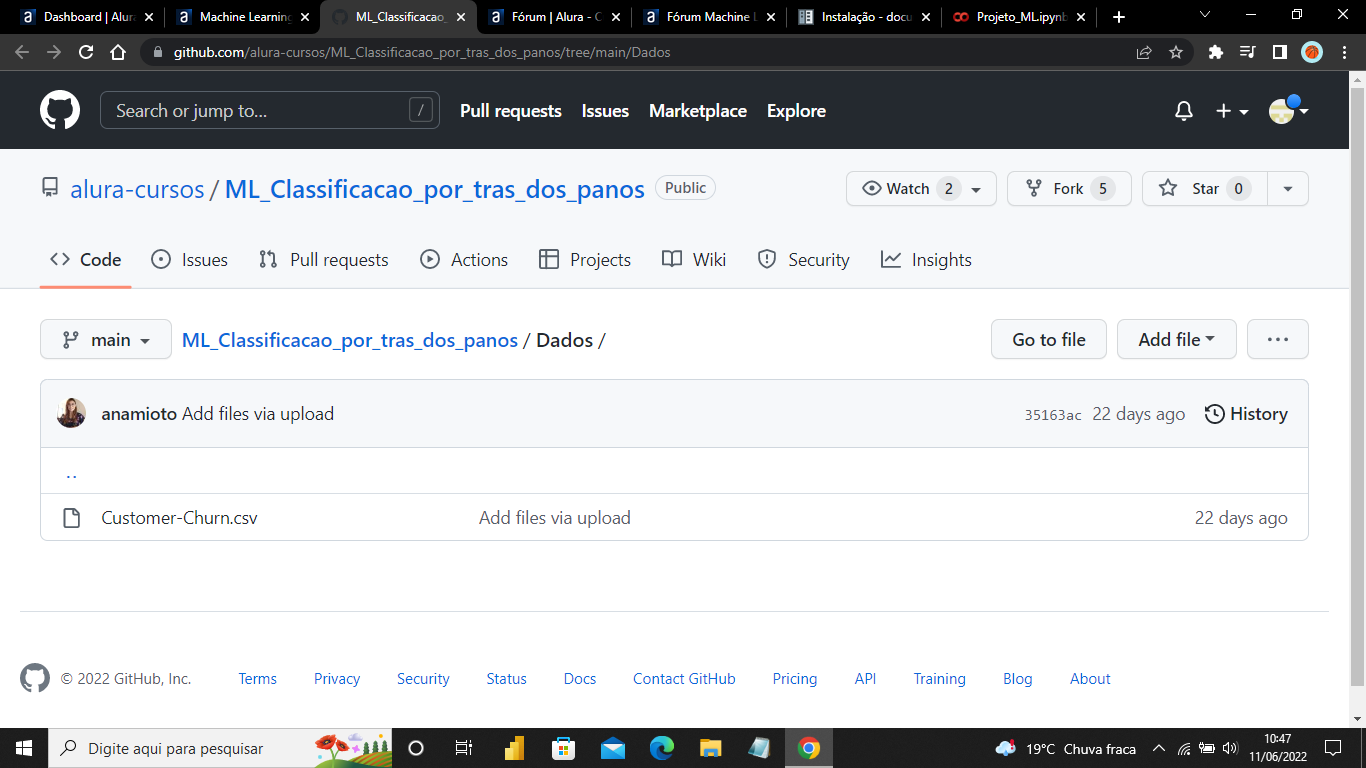Image resolution: width=1366 pixels, height=768 pixels.
Task: Open the anamioto author link
Action: [x=139, y=414]
